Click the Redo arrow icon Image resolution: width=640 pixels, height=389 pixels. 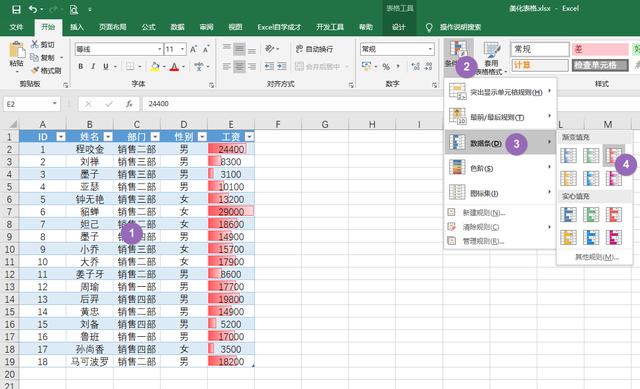click(53, 9)
